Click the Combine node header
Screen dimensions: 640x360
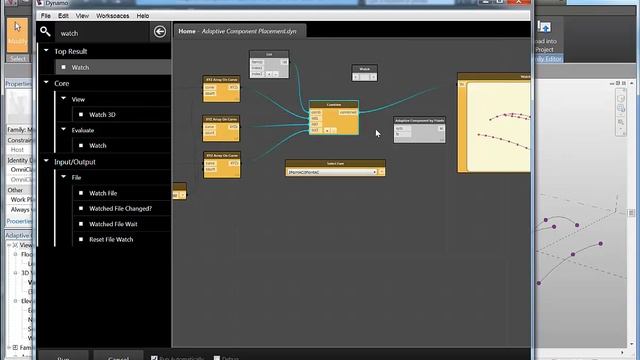[334, 104]
